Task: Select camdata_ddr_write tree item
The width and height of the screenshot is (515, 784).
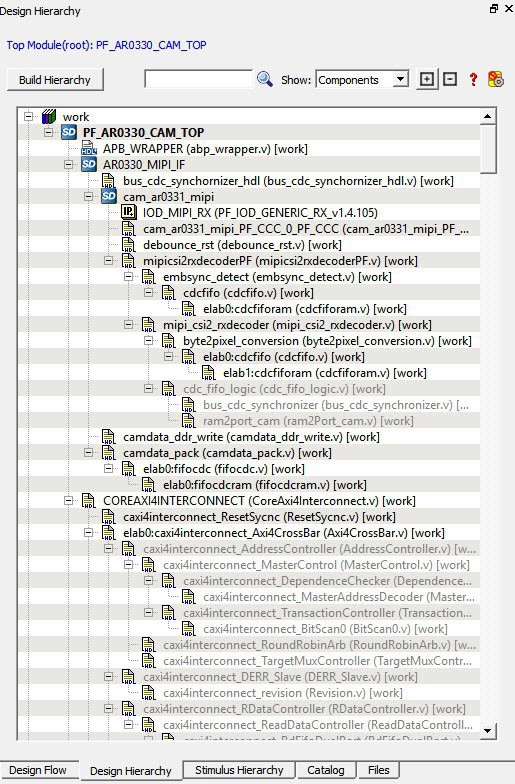Action: [x=251, y=436]
